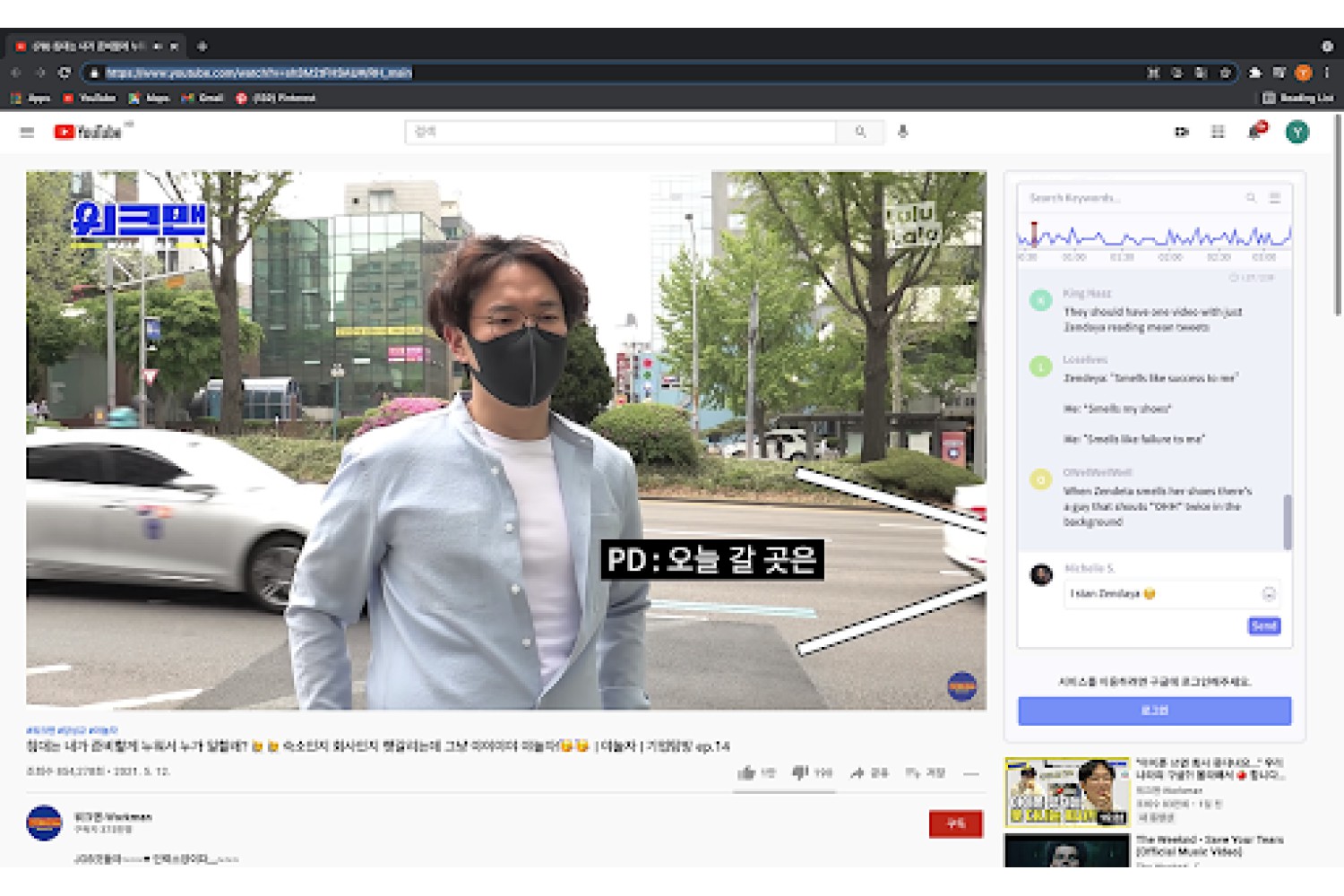The image size is (1344, 896).
Task: Close the YouTube browser tab
Action: (x=174, y=47)
